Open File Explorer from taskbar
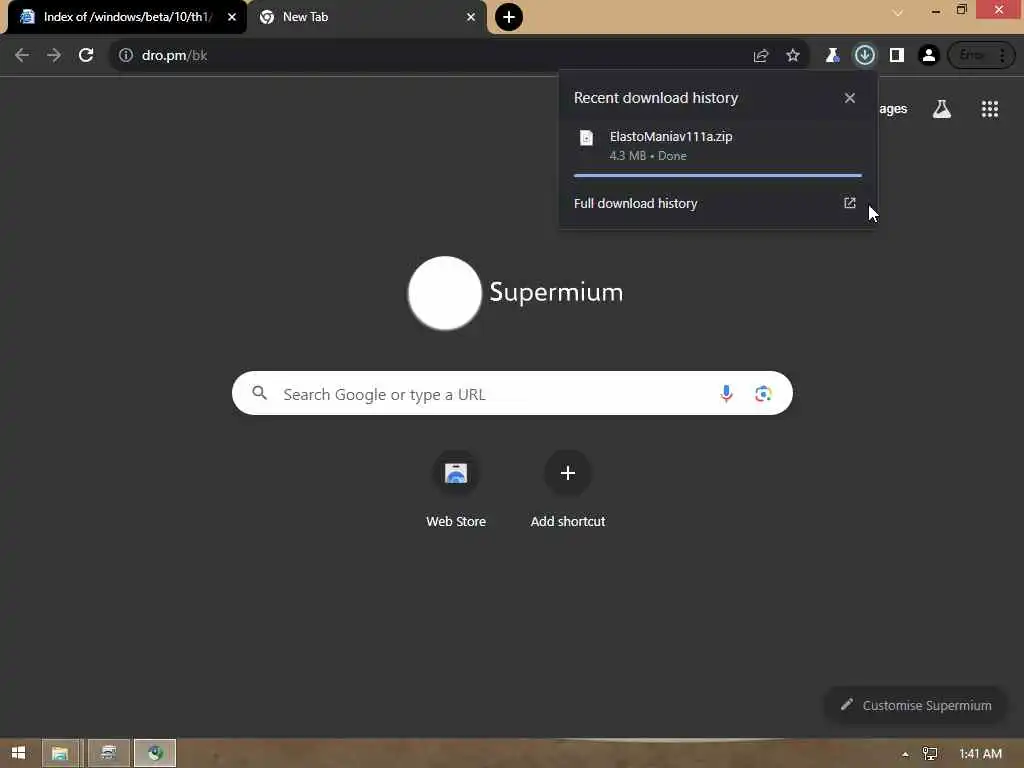1024x768 pixels. [60, 753]
